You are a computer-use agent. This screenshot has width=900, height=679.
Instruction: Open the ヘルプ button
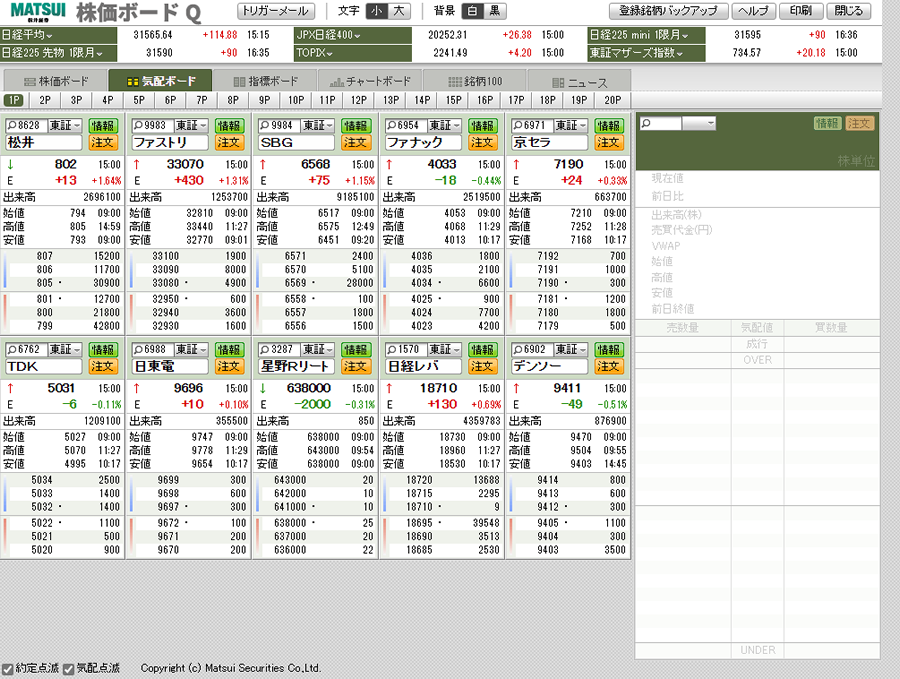tap(754, 11)
